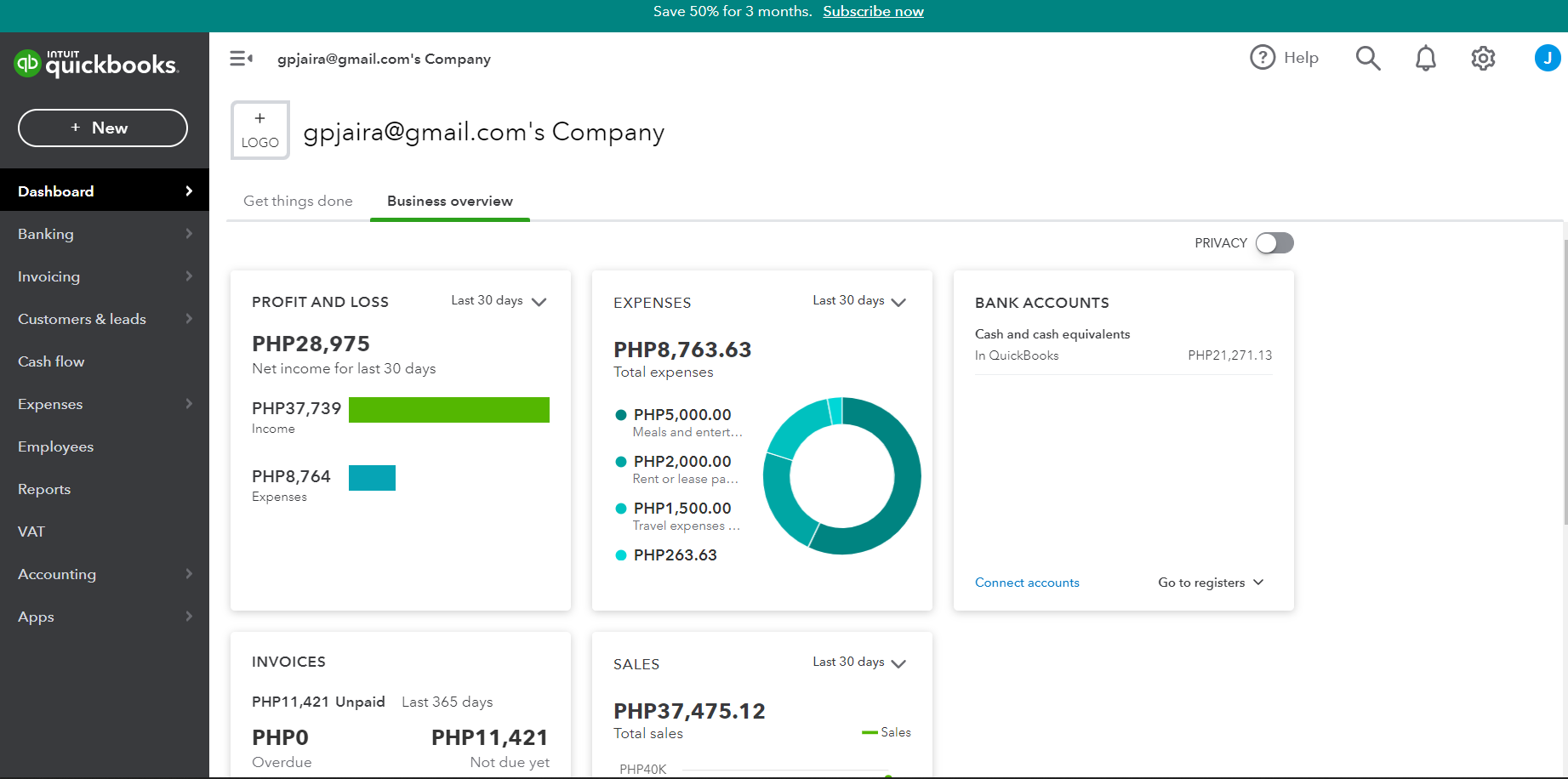
Task: Expand the Customers & leads submenu chevron
Action: (189, 319)
